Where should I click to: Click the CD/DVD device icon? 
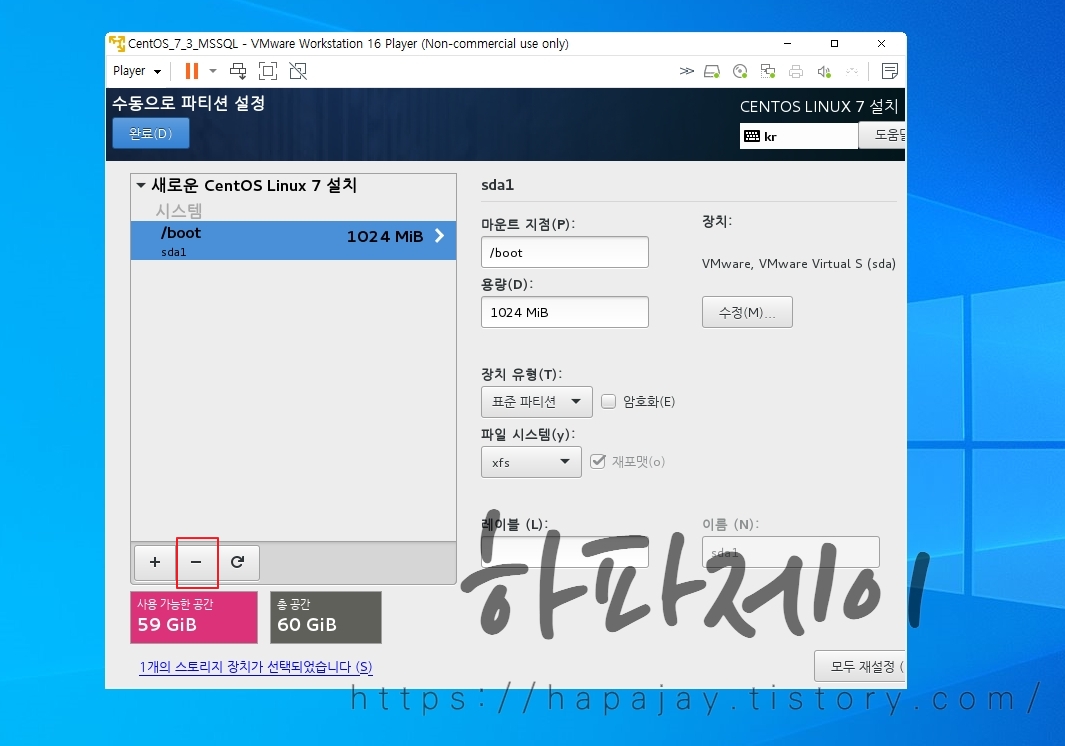(740, 71)
